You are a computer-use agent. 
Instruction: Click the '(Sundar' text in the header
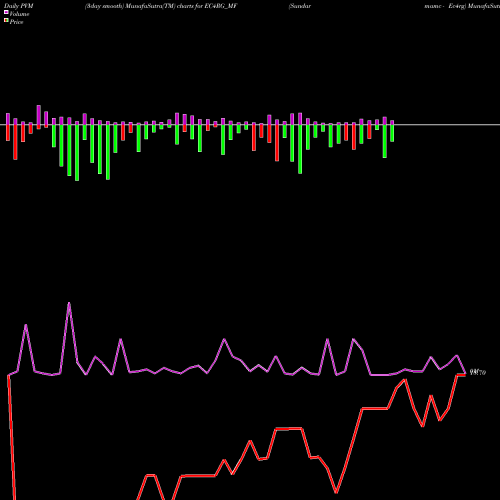pyautogui.click(x=300, y=6)
